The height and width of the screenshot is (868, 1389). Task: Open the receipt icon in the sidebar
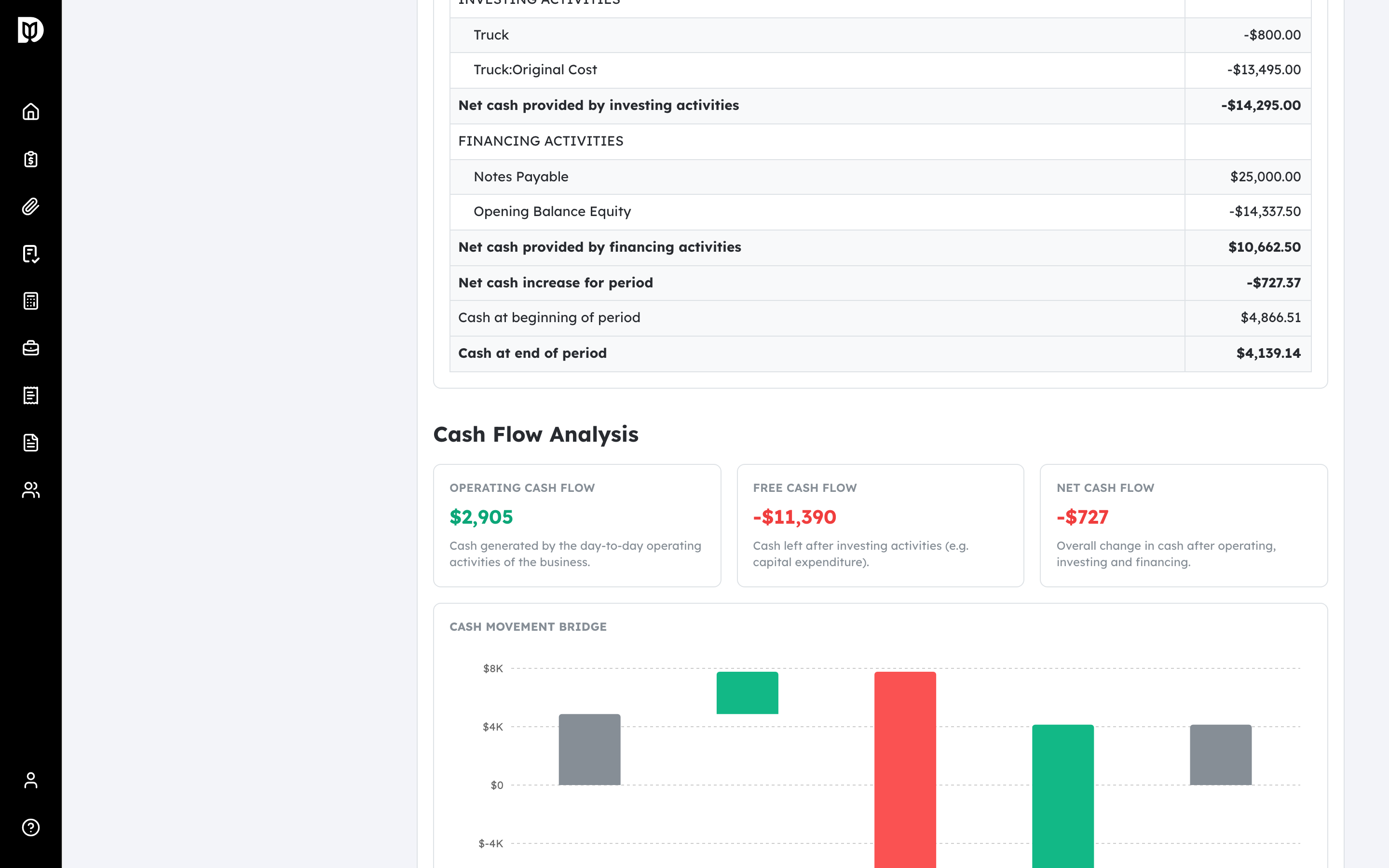click(x=30, y=395)
